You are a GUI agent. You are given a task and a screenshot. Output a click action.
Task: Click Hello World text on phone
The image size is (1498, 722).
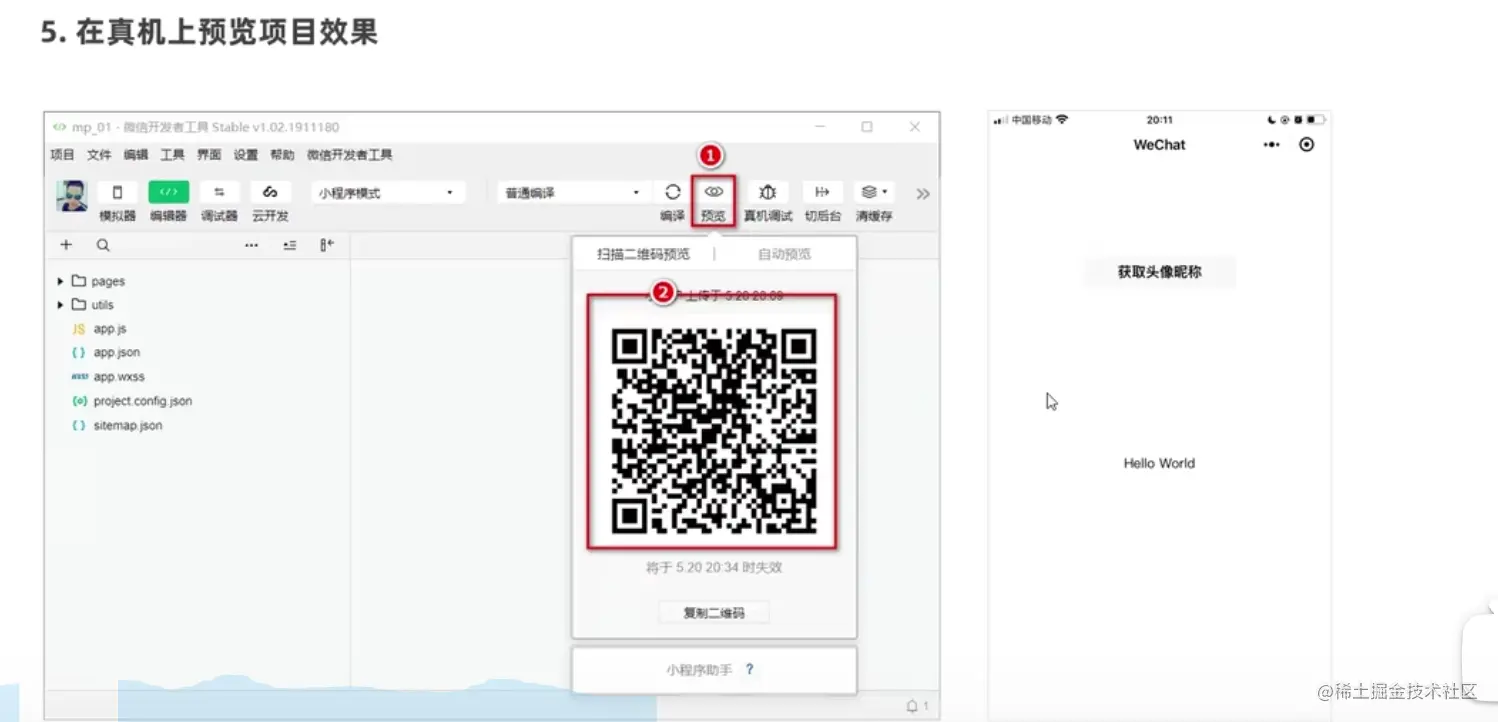coord(1159,463)
